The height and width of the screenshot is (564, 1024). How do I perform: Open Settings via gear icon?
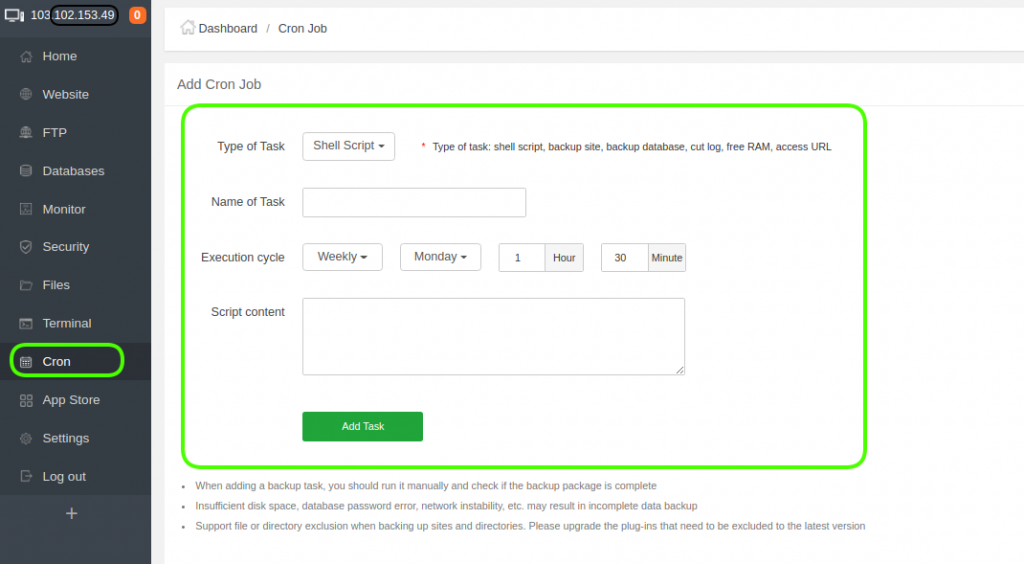tap(26, 439)
